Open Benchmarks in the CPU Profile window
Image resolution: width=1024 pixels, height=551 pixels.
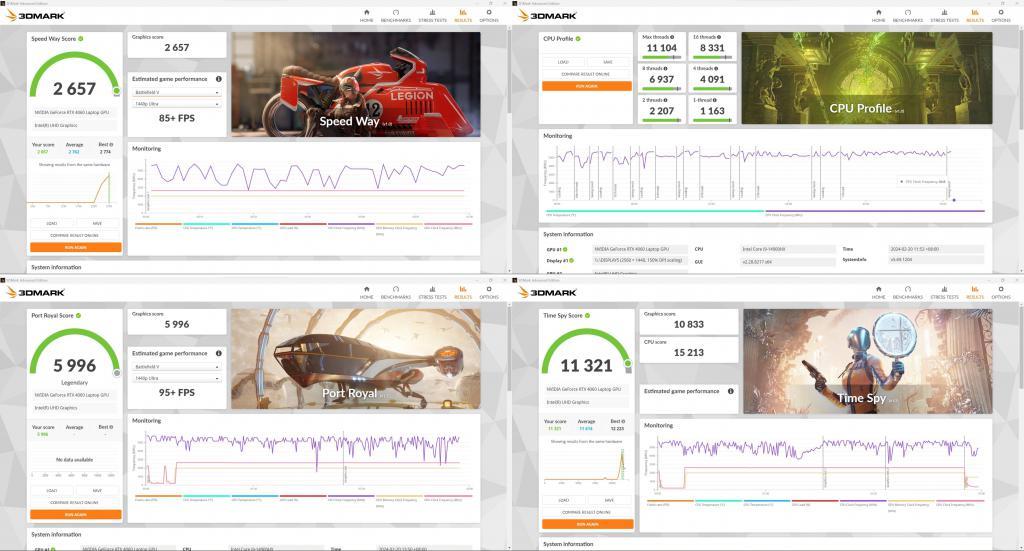(x=908, y=14)
